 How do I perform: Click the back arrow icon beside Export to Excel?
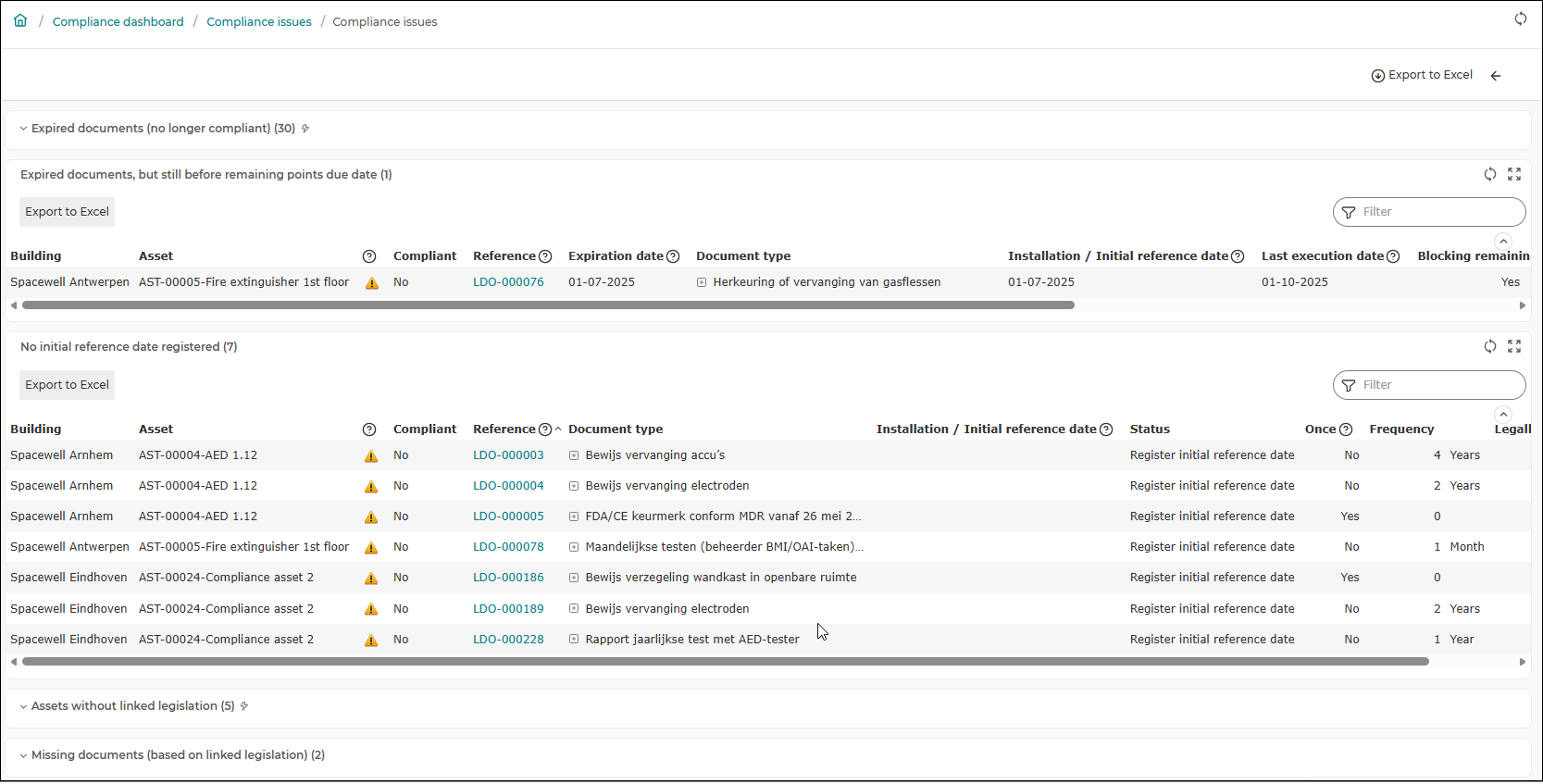[1496, 76]
